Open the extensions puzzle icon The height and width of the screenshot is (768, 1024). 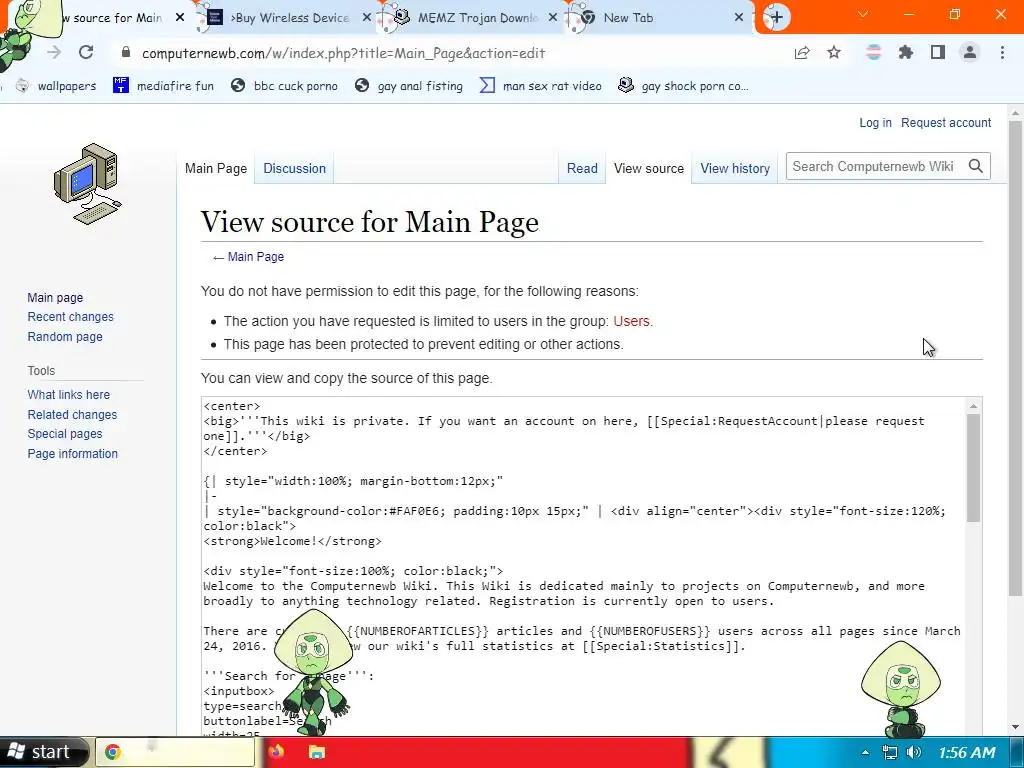(x=906, y=52)
